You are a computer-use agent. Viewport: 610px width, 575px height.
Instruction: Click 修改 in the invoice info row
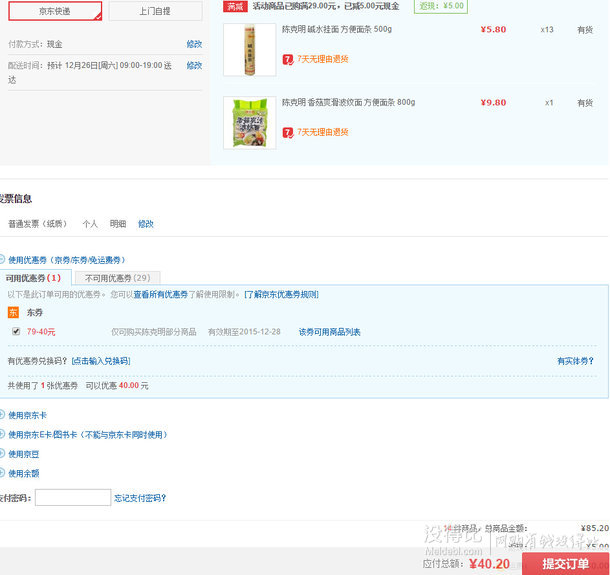click(x=146, y=224)
